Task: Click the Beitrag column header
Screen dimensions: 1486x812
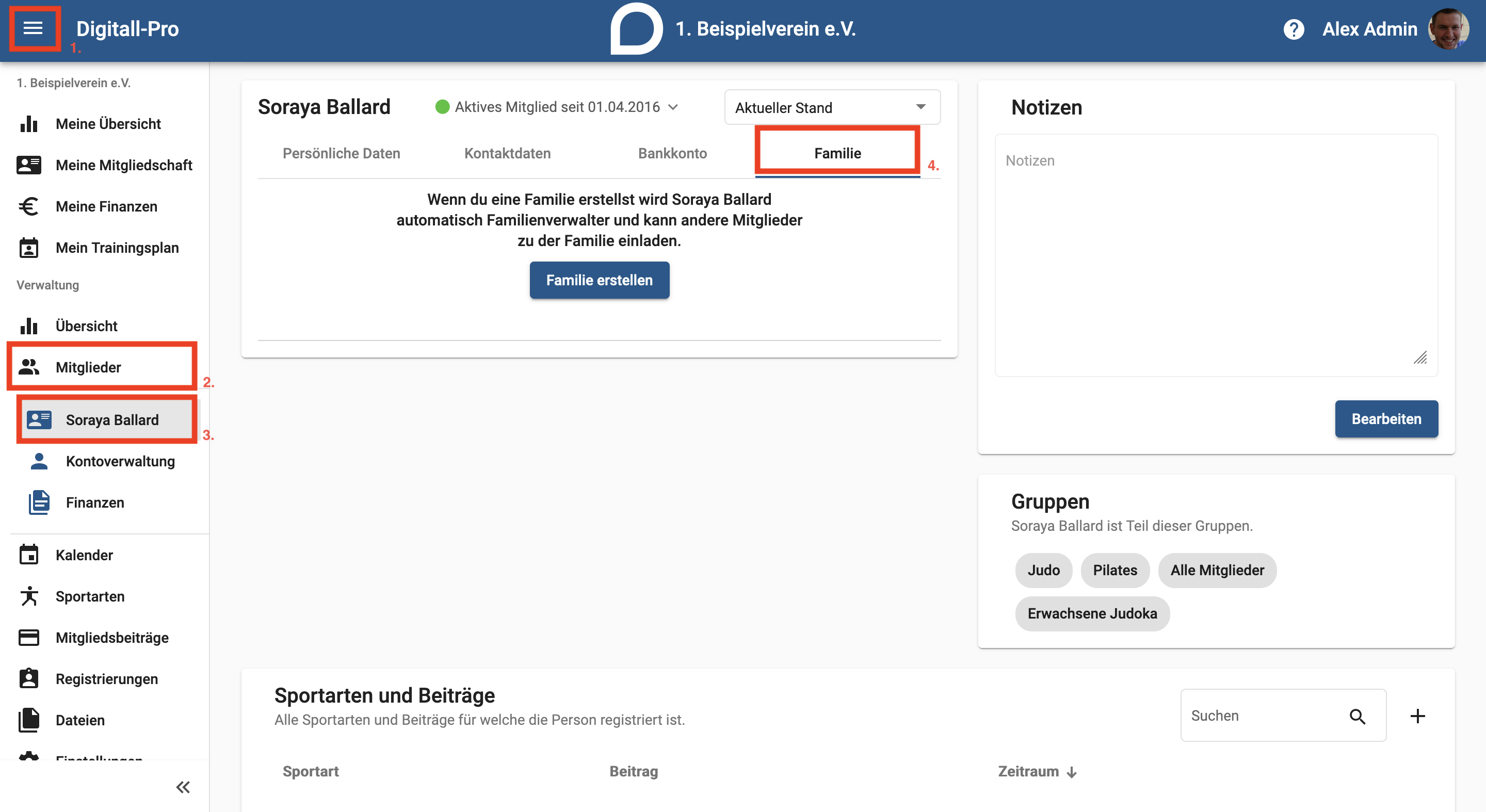Action: tap(634, 772)
